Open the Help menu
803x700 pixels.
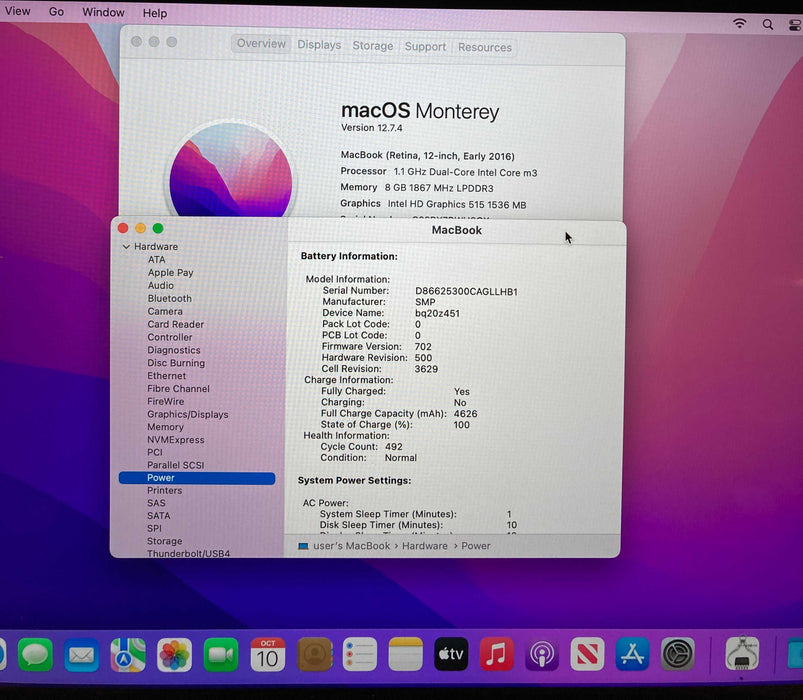tap(155, 13)
